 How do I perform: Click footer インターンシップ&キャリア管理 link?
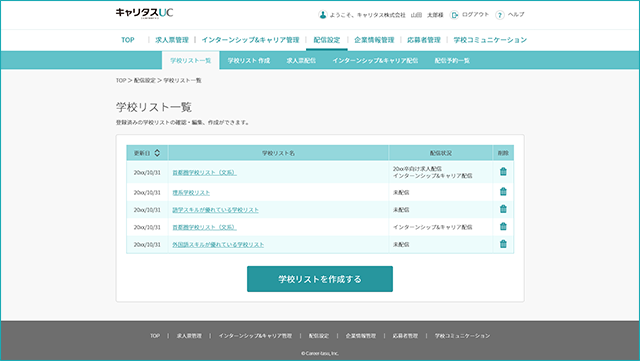pos(255,336)
